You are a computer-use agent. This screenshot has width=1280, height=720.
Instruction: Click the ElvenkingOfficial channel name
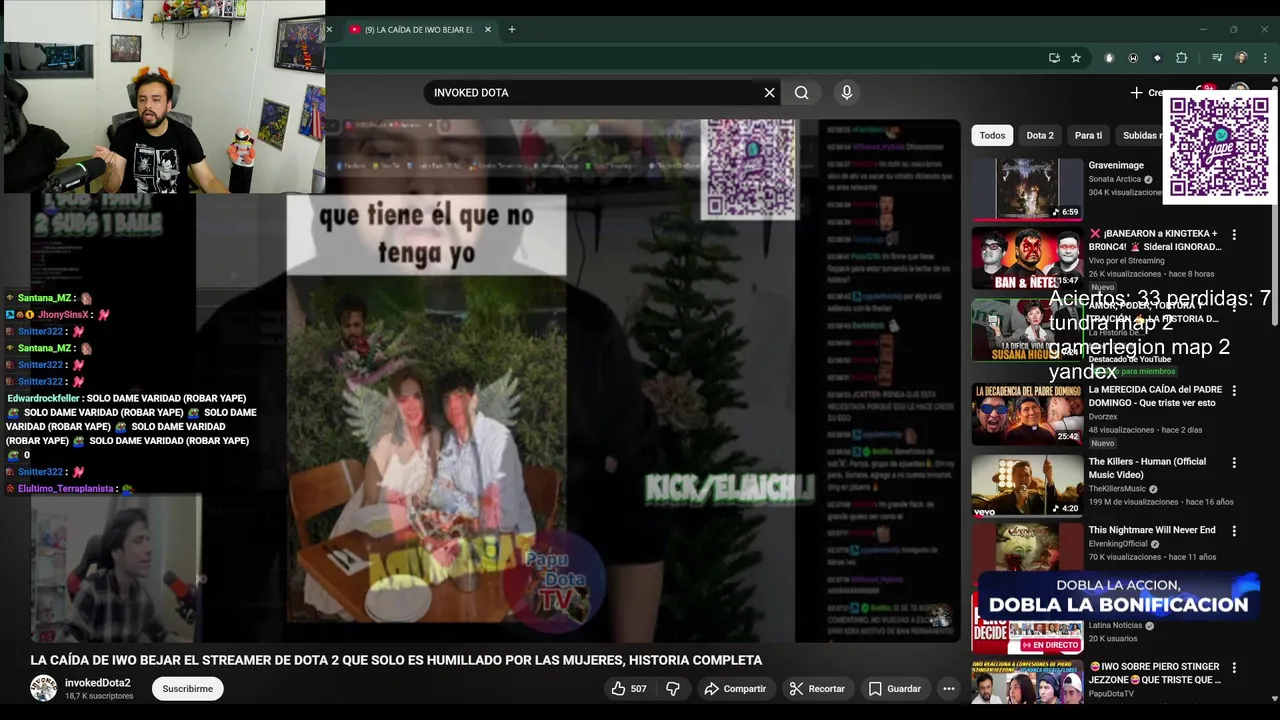click(x=1117, y=544)
